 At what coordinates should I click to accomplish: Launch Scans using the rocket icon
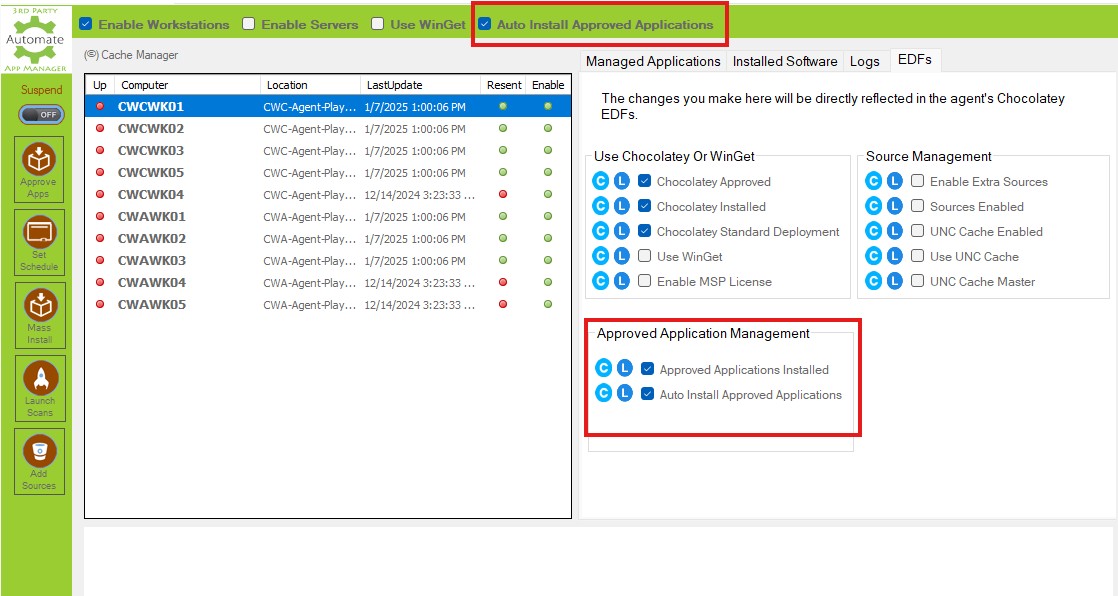pos(39,388)
